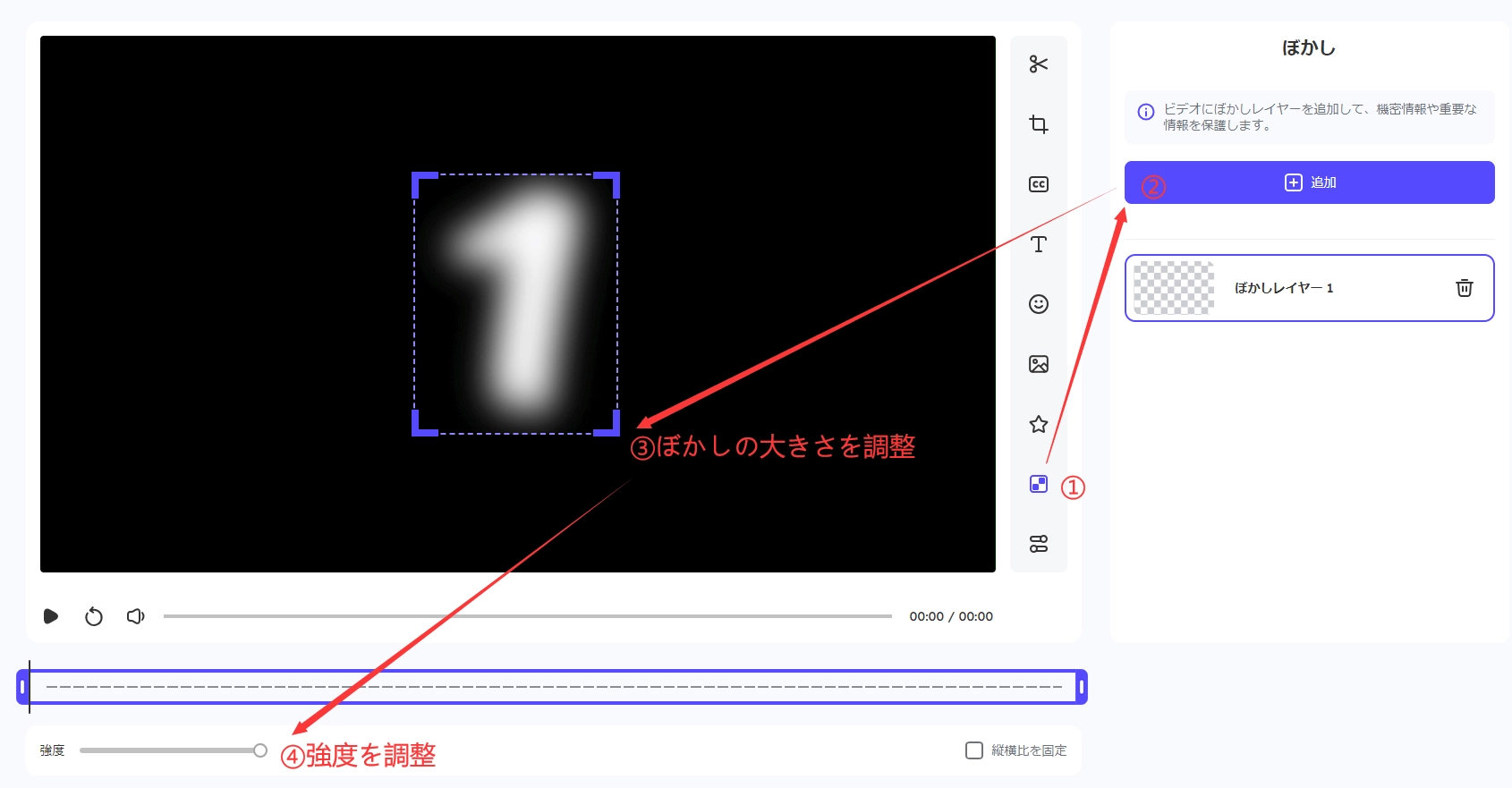The height and width of the screenshot is (788, 1512).
Task: Enable the 縦横比を固定 checkbox
Action: 974,750
